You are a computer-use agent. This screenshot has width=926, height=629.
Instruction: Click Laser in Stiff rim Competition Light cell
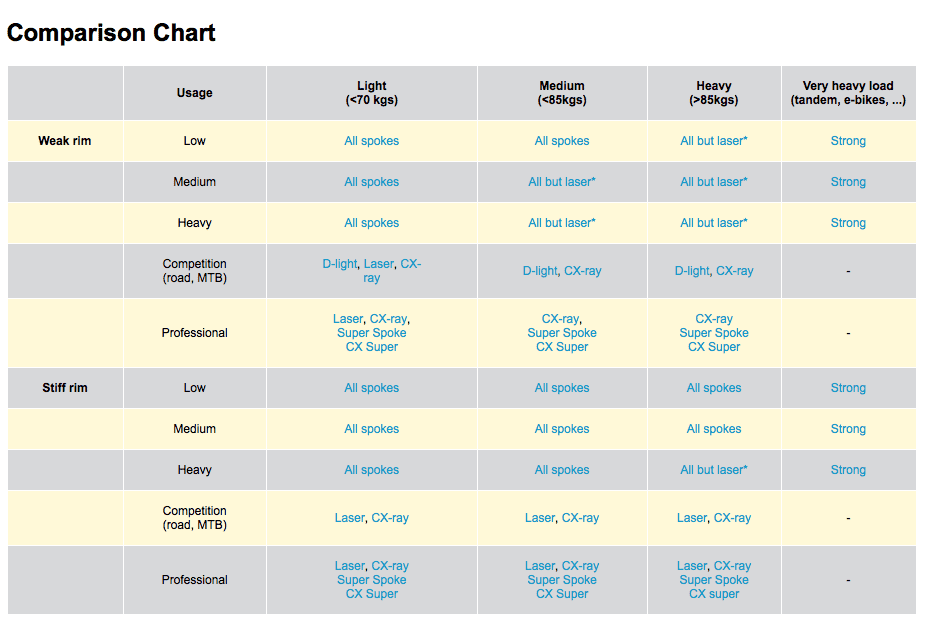point(350,518)
